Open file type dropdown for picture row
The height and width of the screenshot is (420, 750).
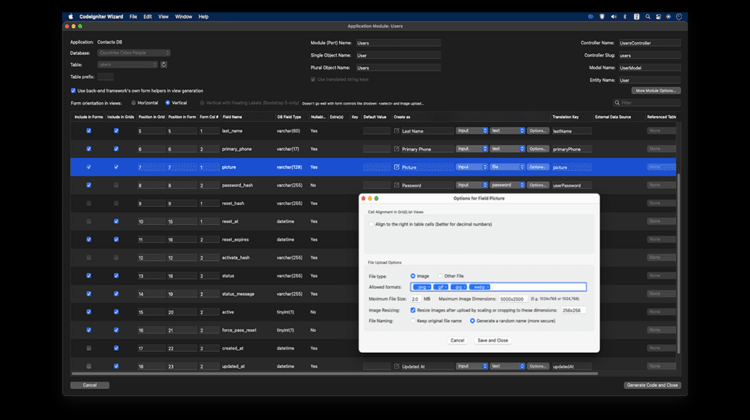pyautogui.click(x=507, y=167)
